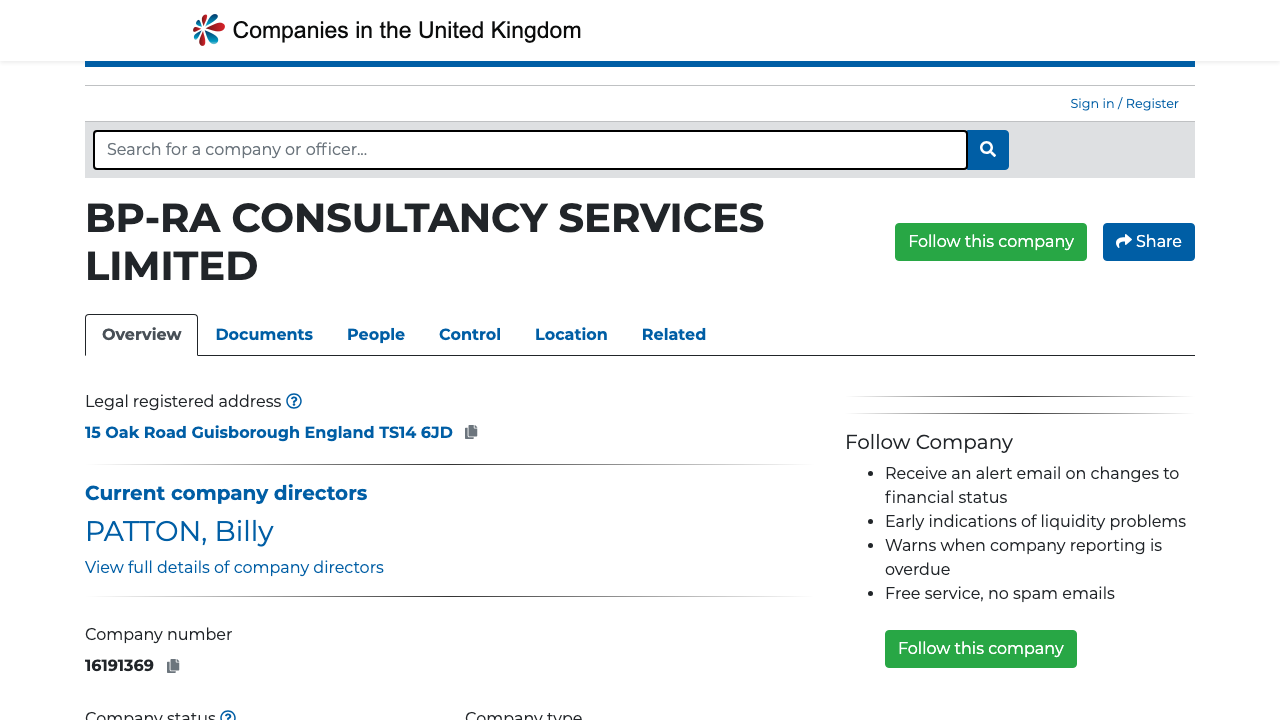
Task: Select the Control tab
Action: [470, 334]
